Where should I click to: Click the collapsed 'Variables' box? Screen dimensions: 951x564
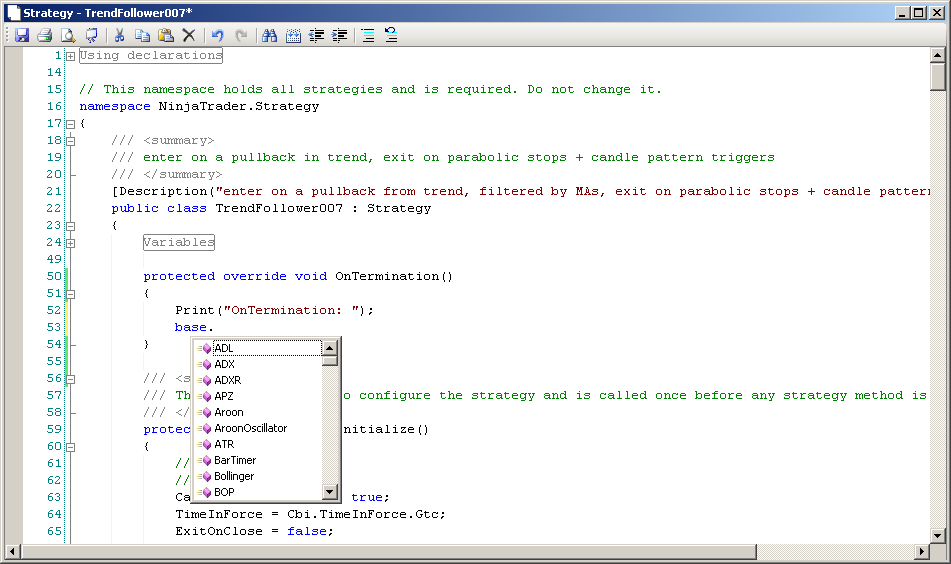click(179, 243)
